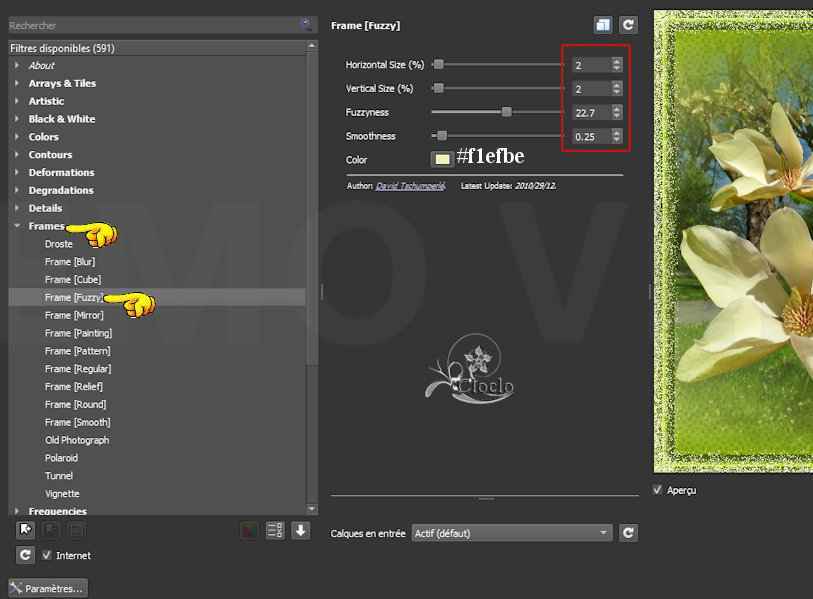Click the copy command icon above parameters
The image size is (813, 599).
[x=602, y=25]
